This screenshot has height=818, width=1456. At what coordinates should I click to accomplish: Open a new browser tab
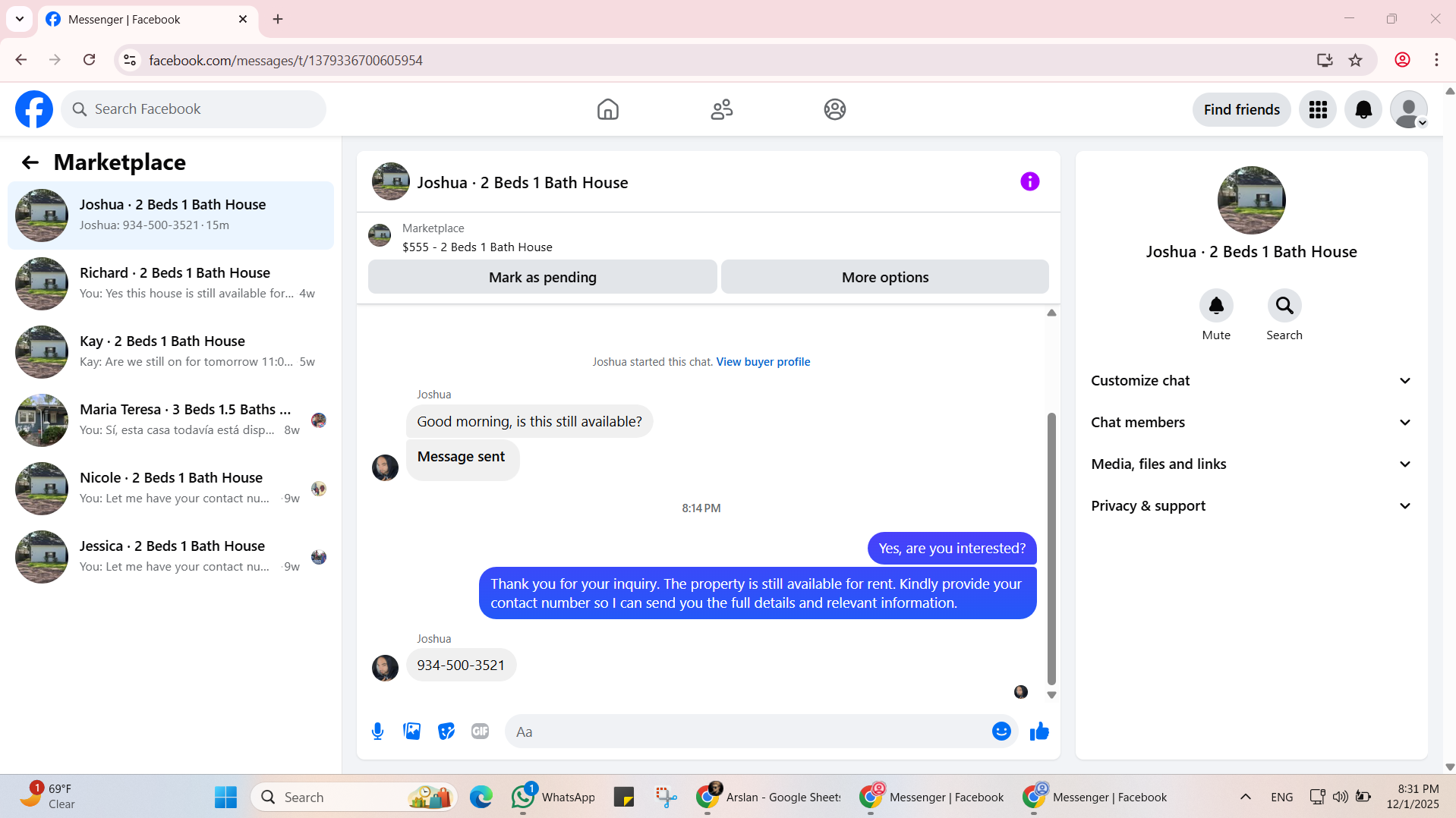pyautogui.click(x=278, y=19)
